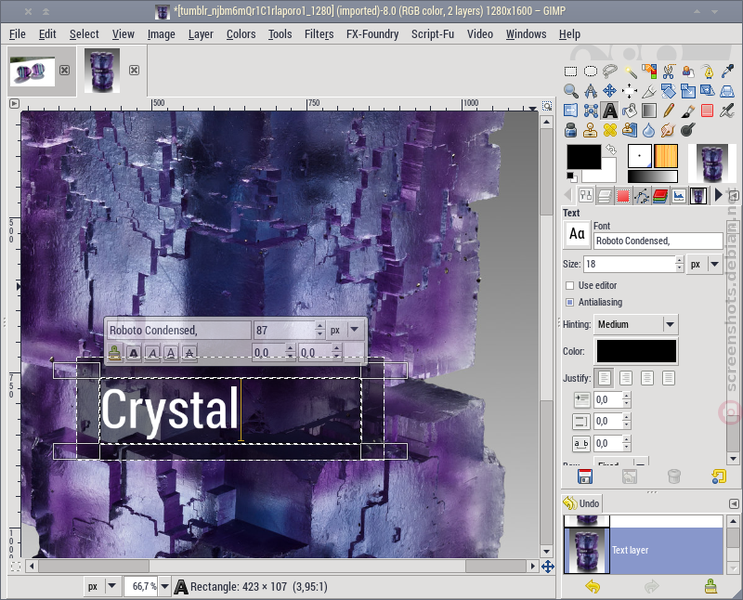Reset tool options to default values
Screen dimensions: 743x600
718,476
